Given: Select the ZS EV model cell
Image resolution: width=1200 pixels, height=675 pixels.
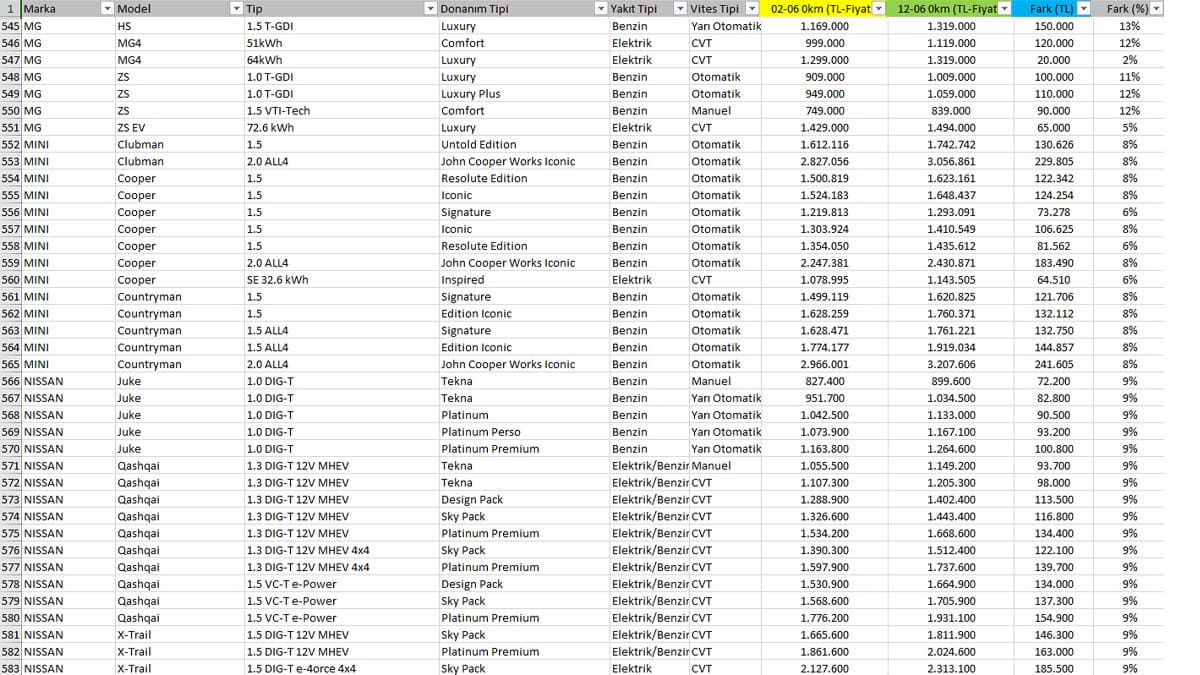Looking at the screenshot, I should coord(178,127).
